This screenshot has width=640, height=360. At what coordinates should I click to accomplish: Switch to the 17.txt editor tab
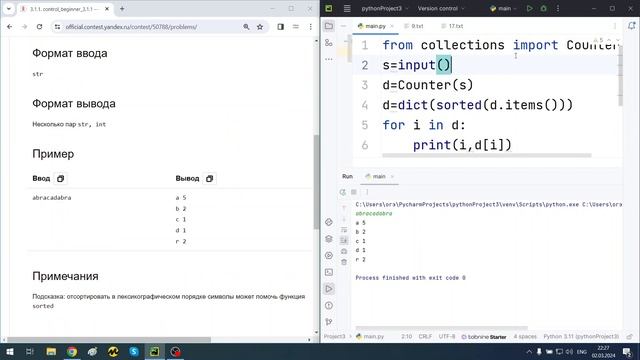pyautogui.click(x=452, y=26)
